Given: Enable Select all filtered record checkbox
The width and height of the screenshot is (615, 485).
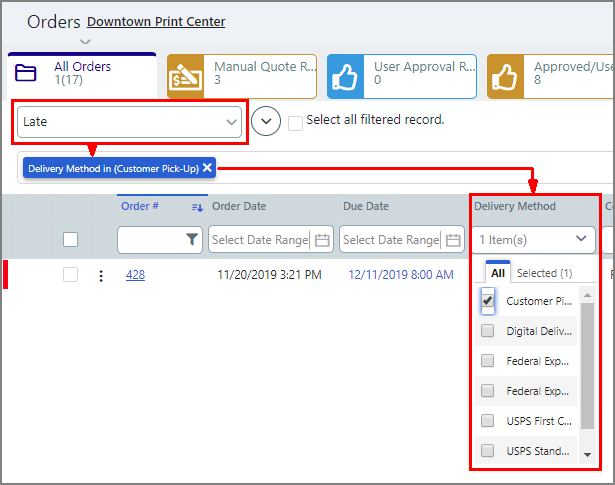Looking at the screenshot, I should (295, 122).
